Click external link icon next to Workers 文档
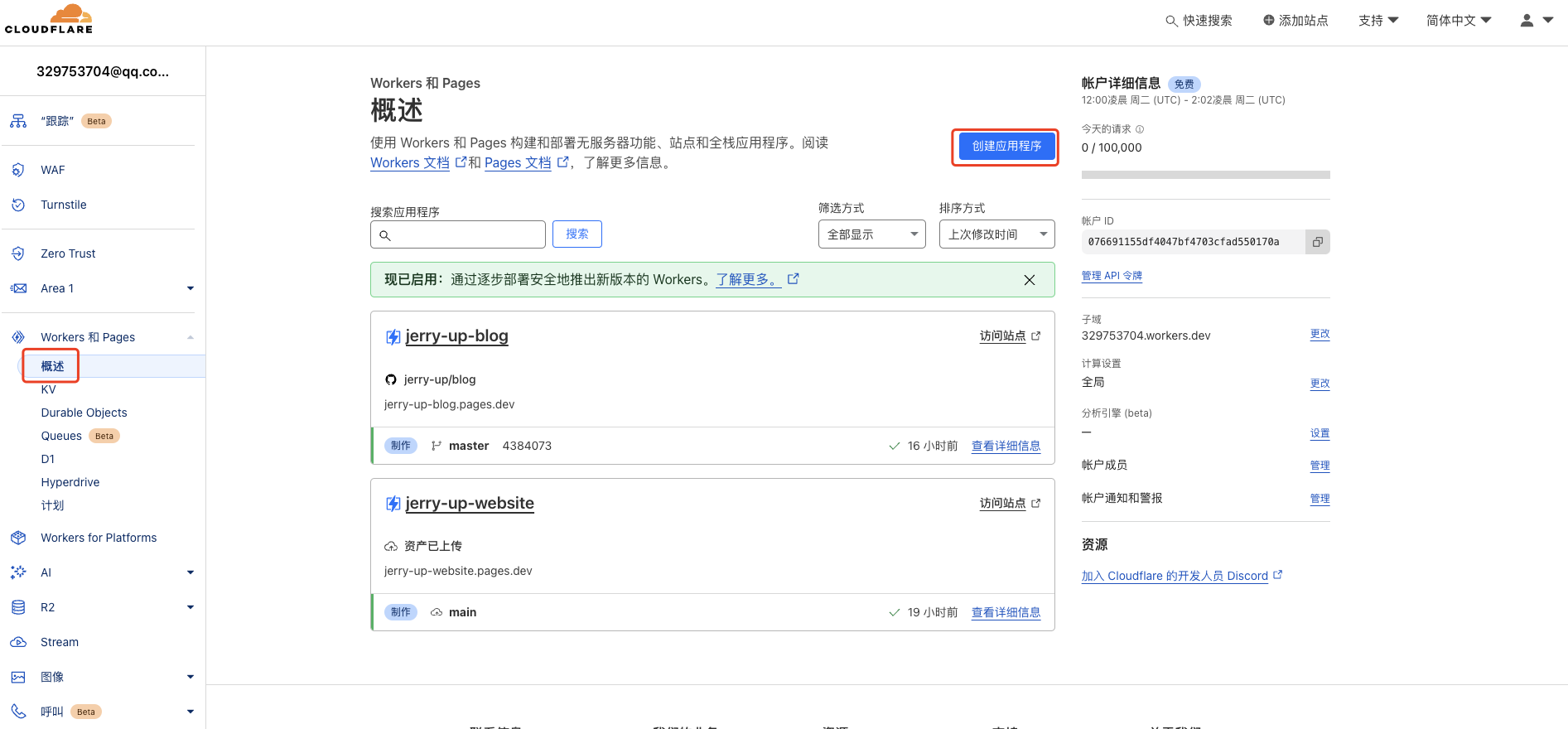 pyautogui.click(x=461, y=162)
